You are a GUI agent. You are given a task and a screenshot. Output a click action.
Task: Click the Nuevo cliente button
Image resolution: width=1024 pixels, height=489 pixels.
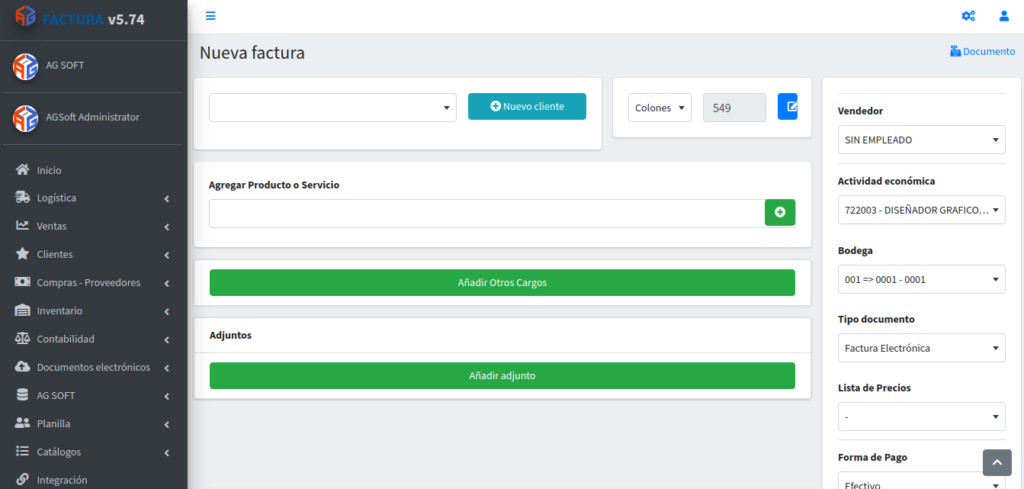coord(527,106)
